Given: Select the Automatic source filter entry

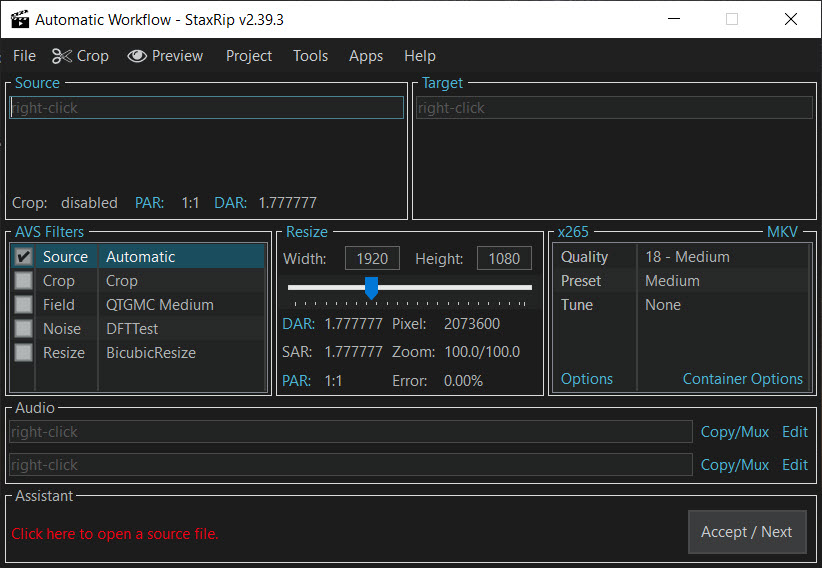Looking at the screenshot, I should tap(140, 256).
